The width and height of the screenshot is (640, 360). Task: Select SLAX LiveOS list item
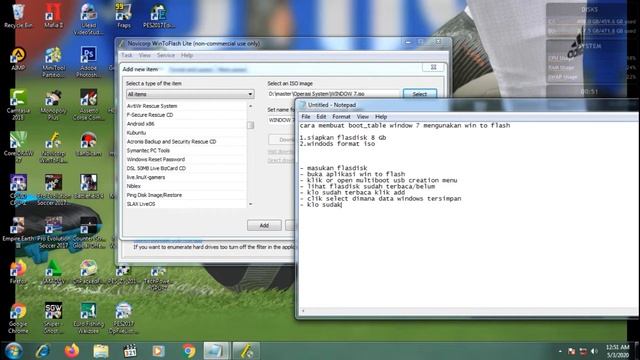point(186,204)
